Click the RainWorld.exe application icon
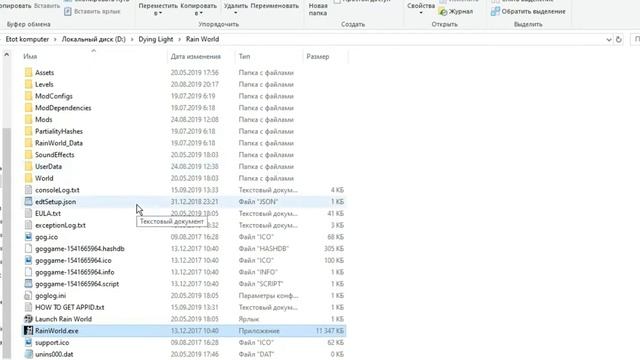 [28, 331]
